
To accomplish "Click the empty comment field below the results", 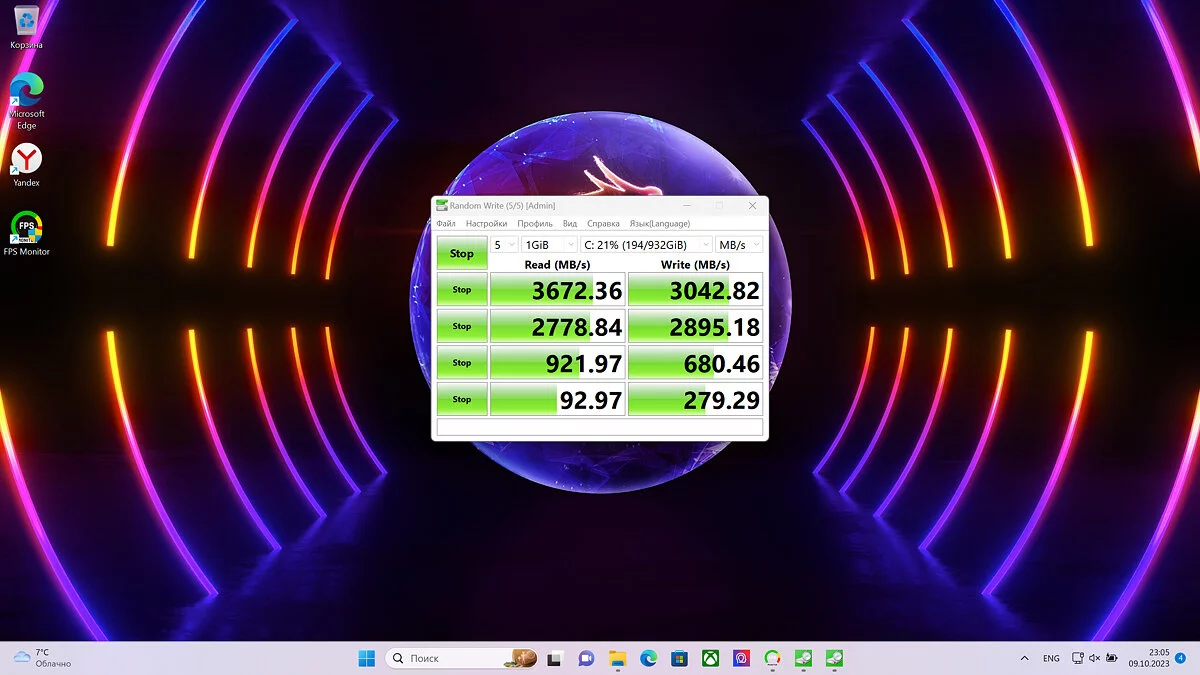I will click(600, 428).
